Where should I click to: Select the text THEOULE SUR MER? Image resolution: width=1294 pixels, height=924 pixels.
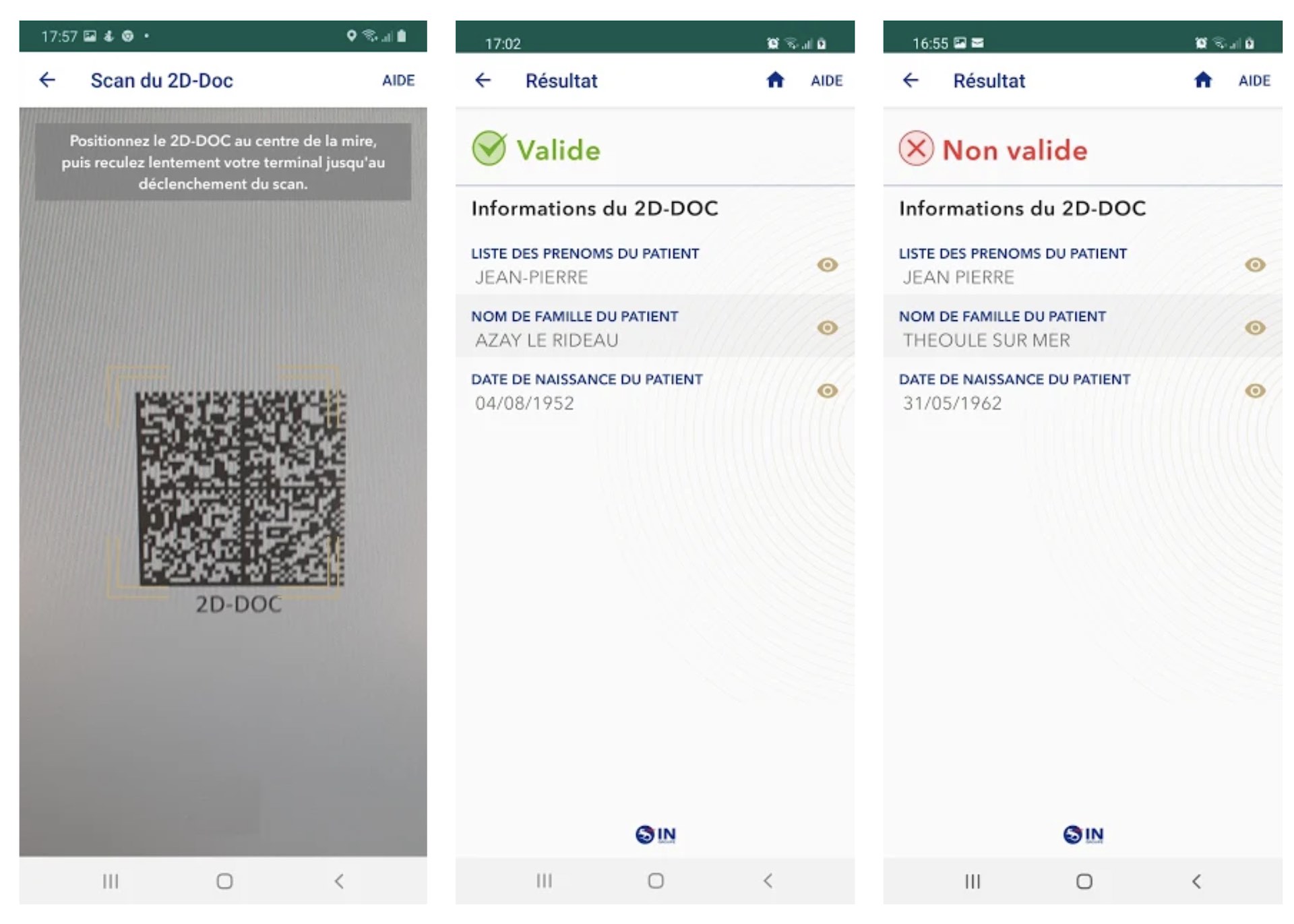point(987,340)
